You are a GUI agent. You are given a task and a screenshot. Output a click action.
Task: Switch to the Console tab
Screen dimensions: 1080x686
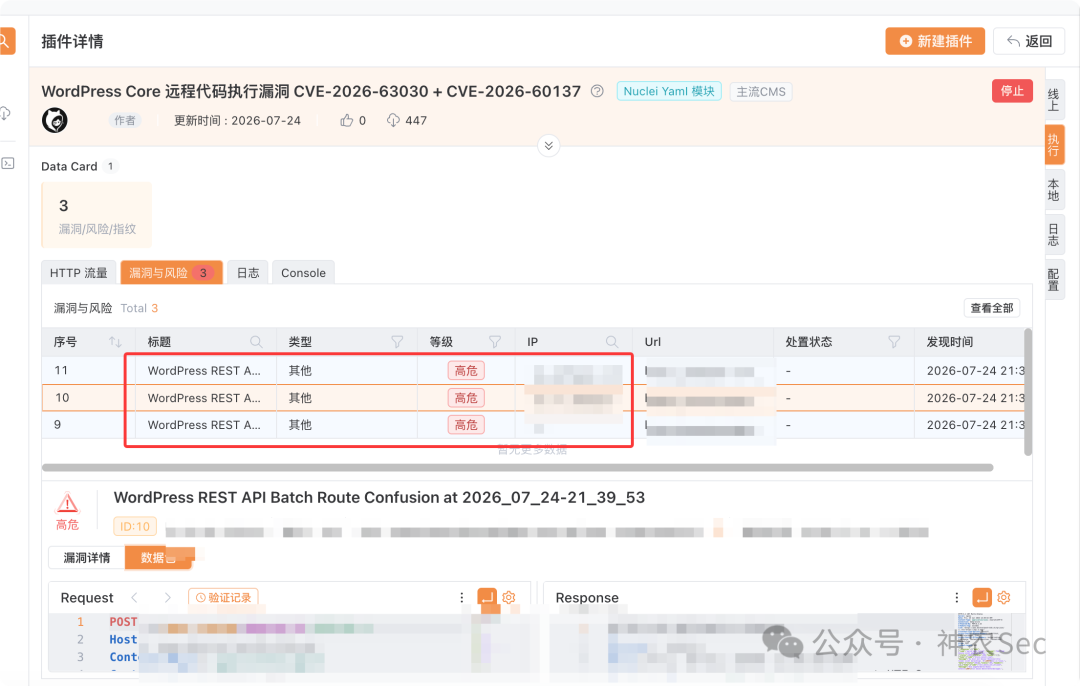pyautogui.click(x=303, y=273)
